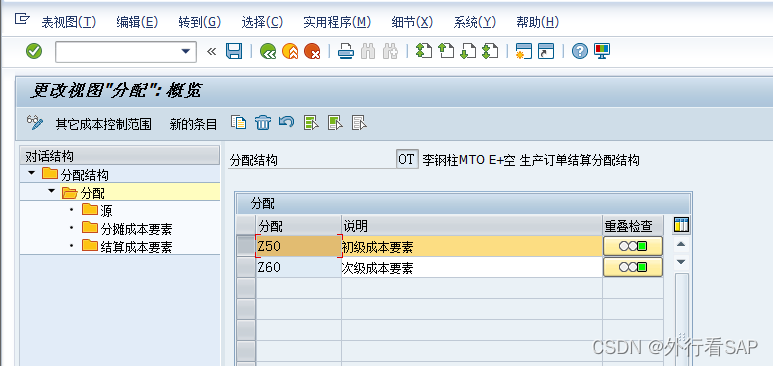
Task: Click the select-all corner cell of table
Action: pyautogui.click(x=246, y=225)
